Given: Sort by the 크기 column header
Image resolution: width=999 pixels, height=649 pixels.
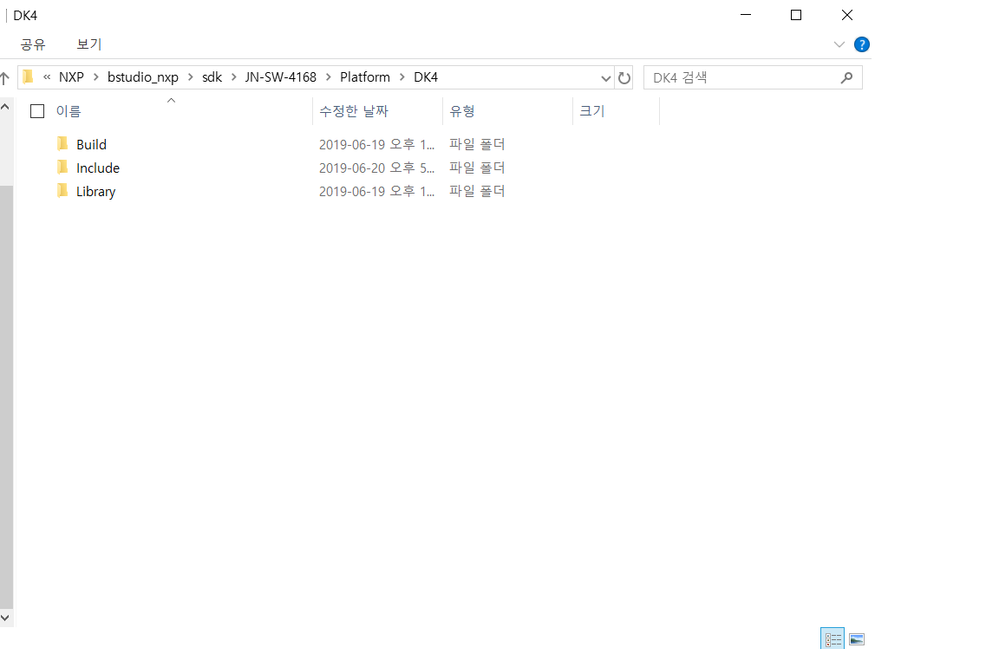Looking at the screenshot, I should click(x=592, y=111).
